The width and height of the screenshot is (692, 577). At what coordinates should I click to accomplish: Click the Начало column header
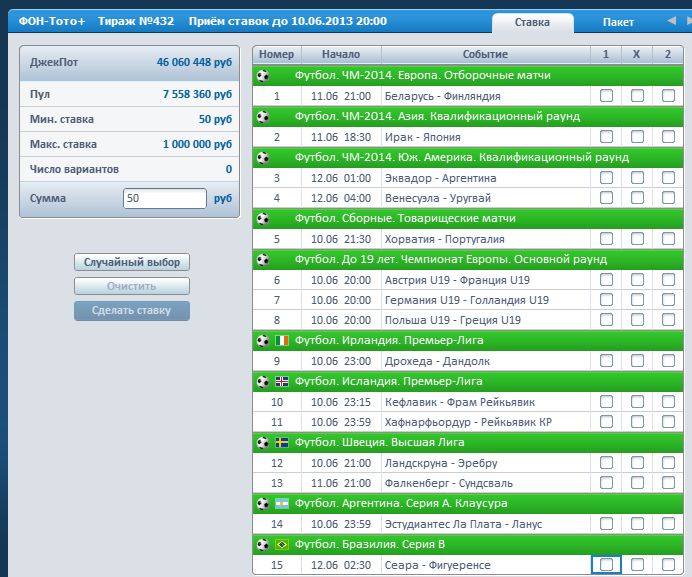click(341, 54)
